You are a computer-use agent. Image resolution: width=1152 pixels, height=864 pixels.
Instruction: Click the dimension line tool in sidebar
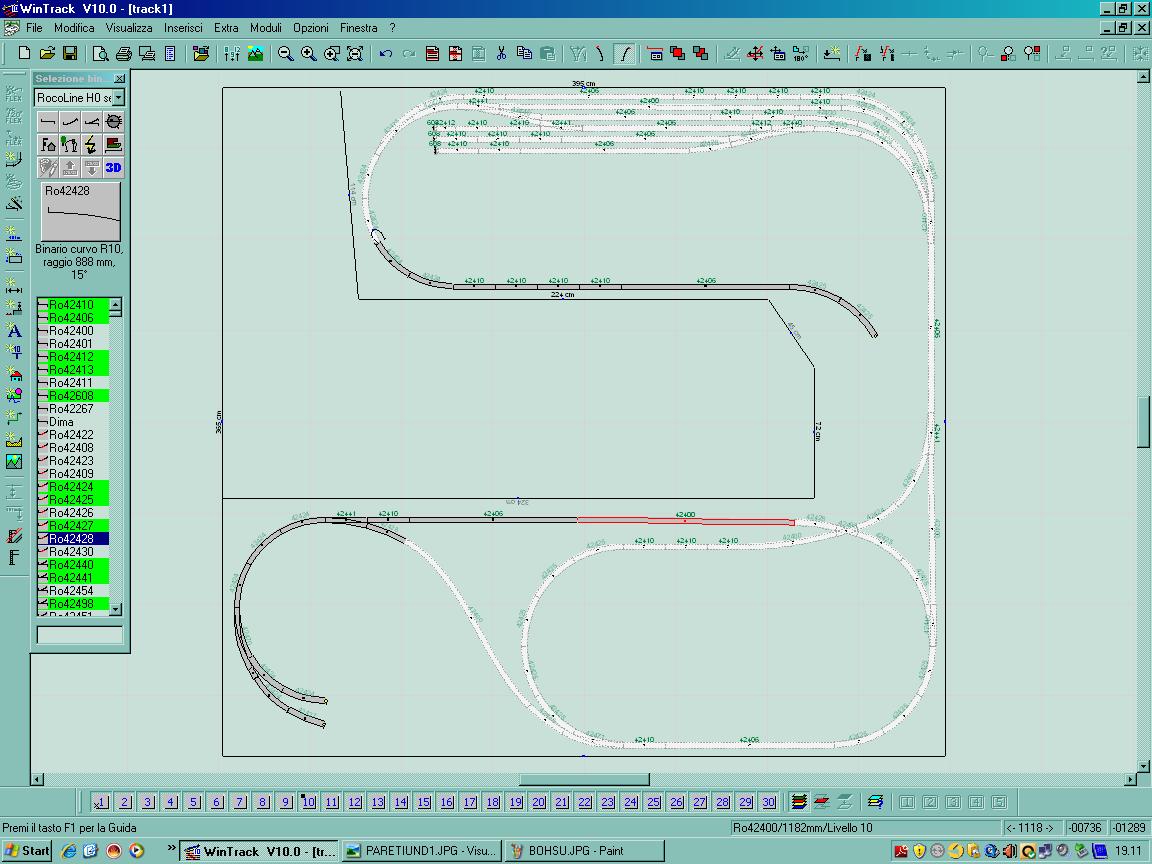click(x=14, y=287)
